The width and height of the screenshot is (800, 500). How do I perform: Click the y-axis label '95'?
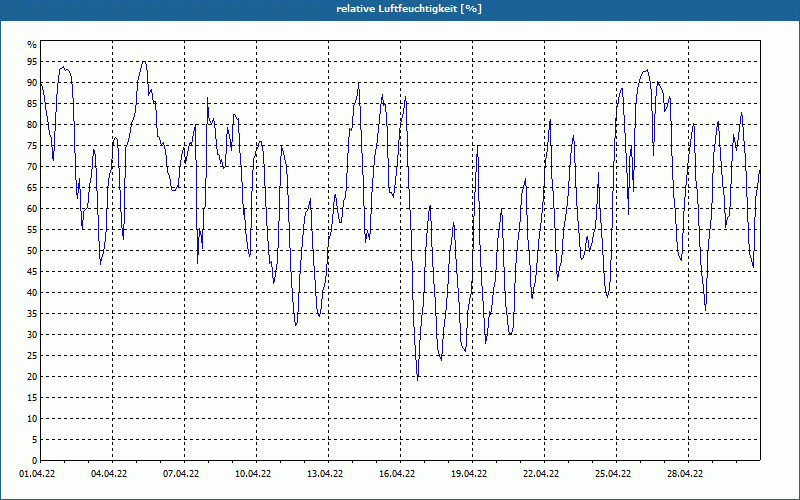32,62
